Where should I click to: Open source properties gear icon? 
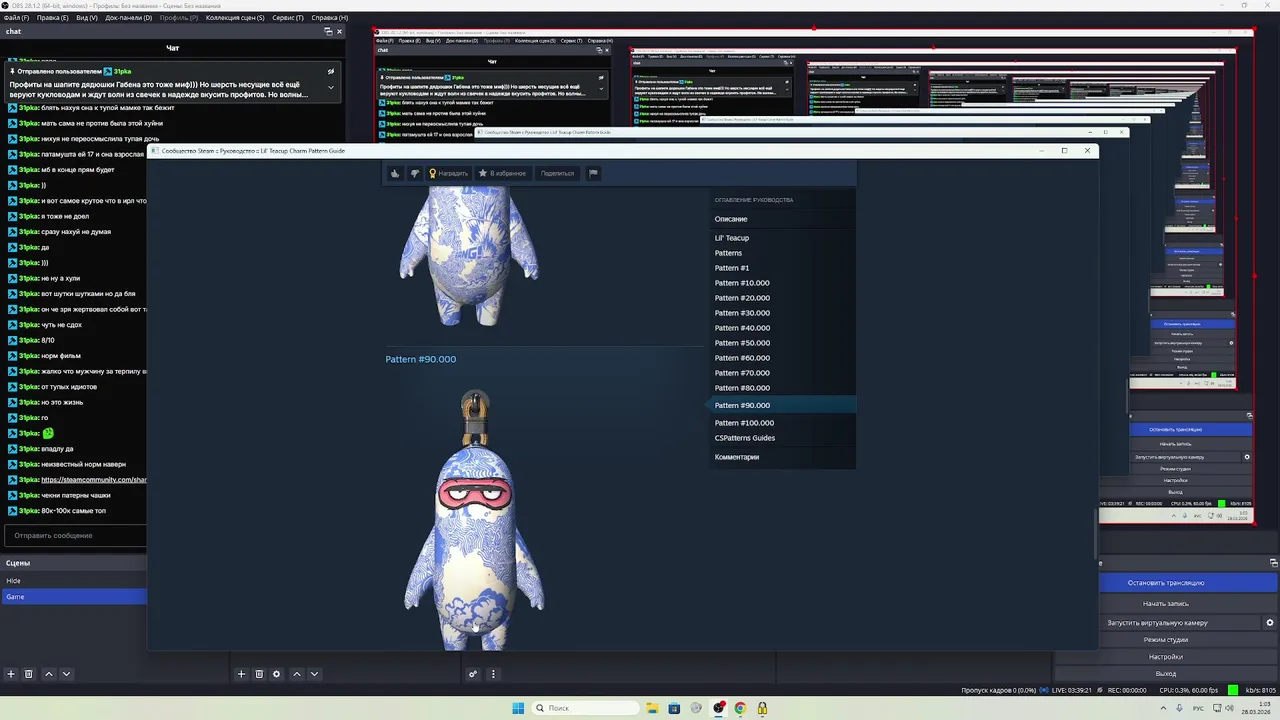pyautogui.click(x=277, y=674)
